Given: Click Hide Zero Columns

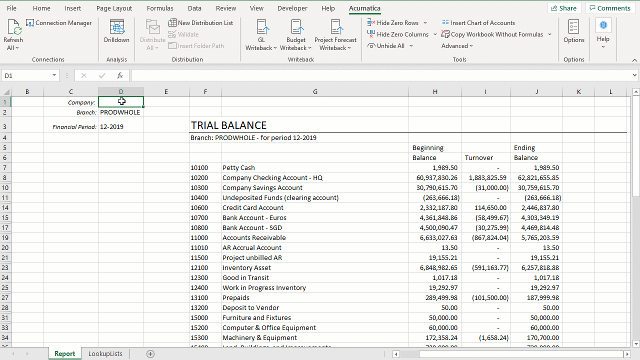Looking at the screenshot, I should tap(398, 34).
